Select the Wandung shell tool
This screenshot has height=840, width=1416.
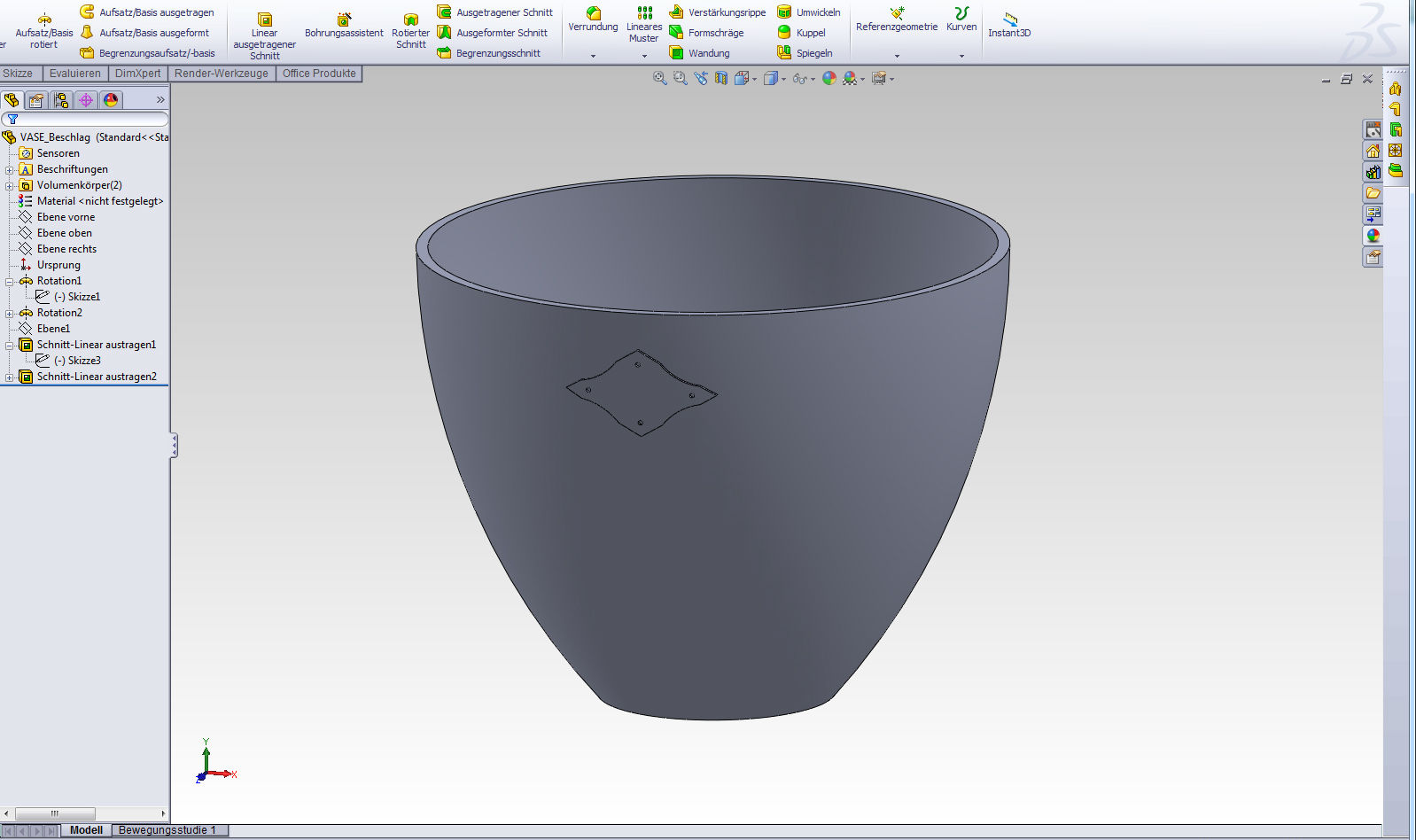(x=699, y=53)
